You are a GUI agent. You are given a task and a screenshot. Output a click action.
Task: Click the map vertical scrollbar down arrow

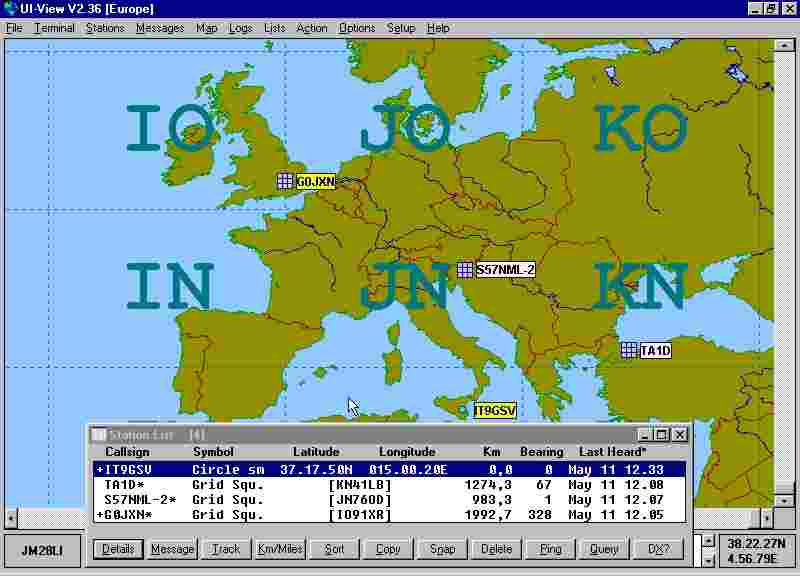pyautogui.click(x=784, y=501)
